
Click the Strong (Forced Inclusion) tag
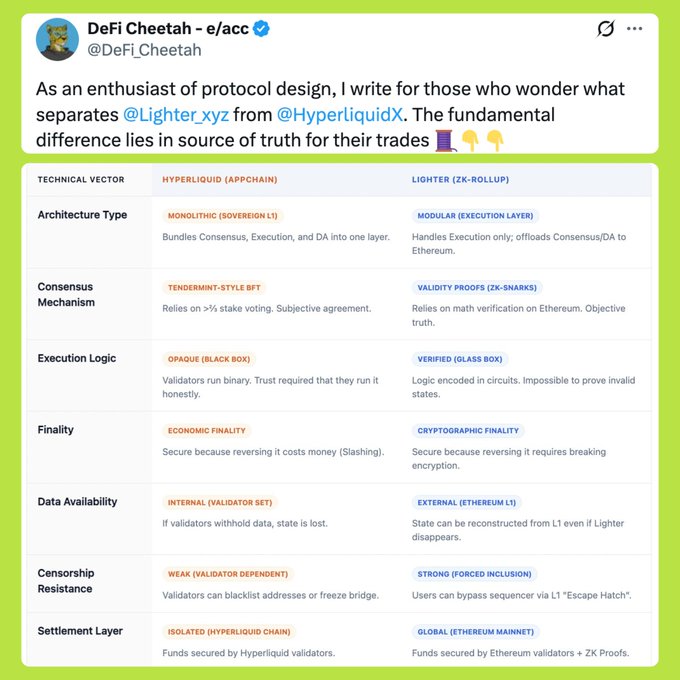474,574
